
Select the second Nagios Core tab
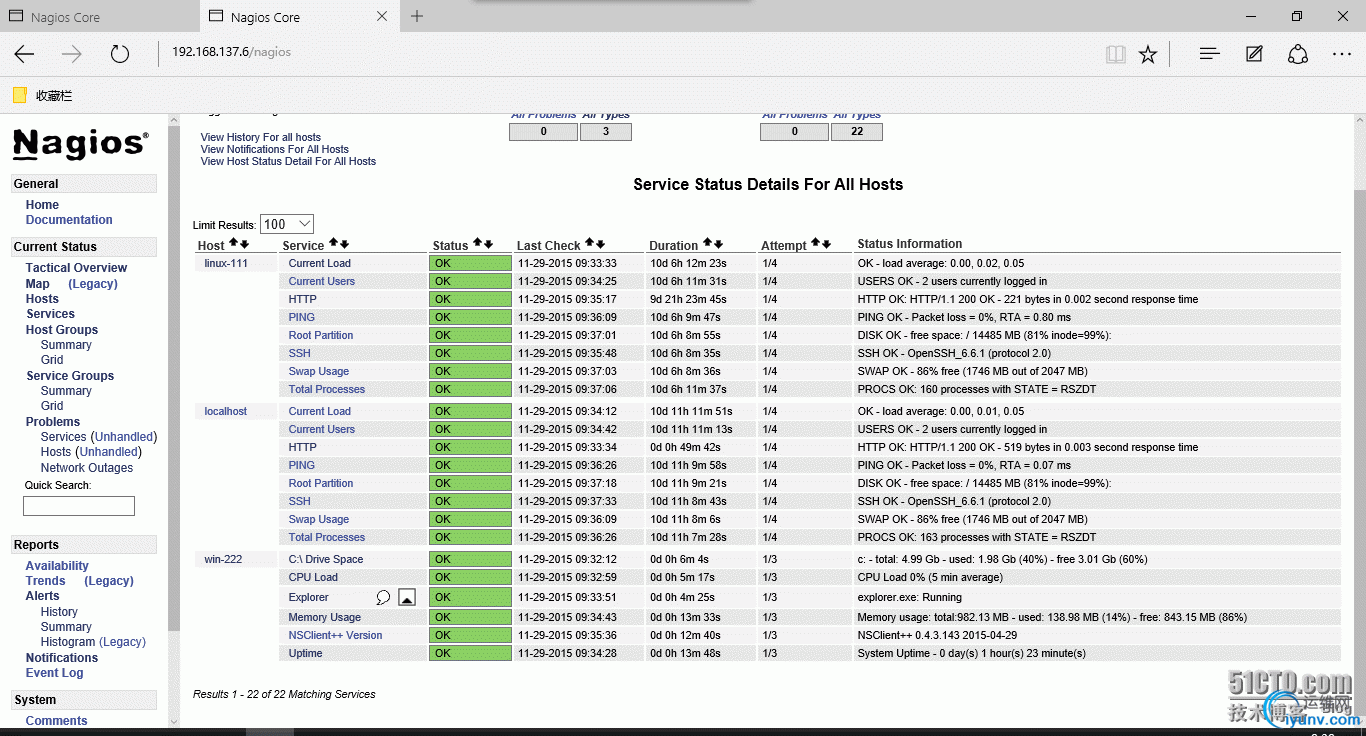[300, 17]
